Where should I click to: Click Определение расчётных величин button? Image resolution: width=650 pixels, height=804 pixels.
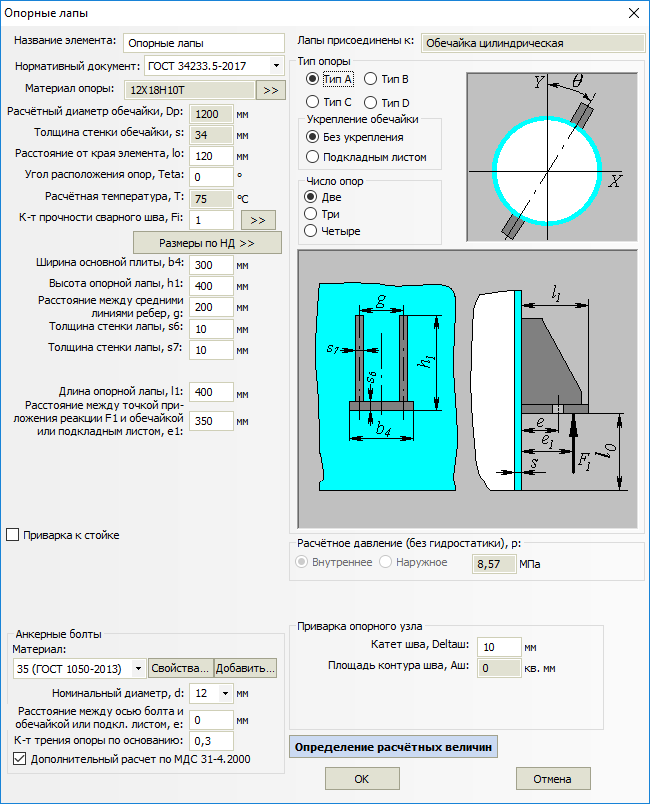click(393, 747)
